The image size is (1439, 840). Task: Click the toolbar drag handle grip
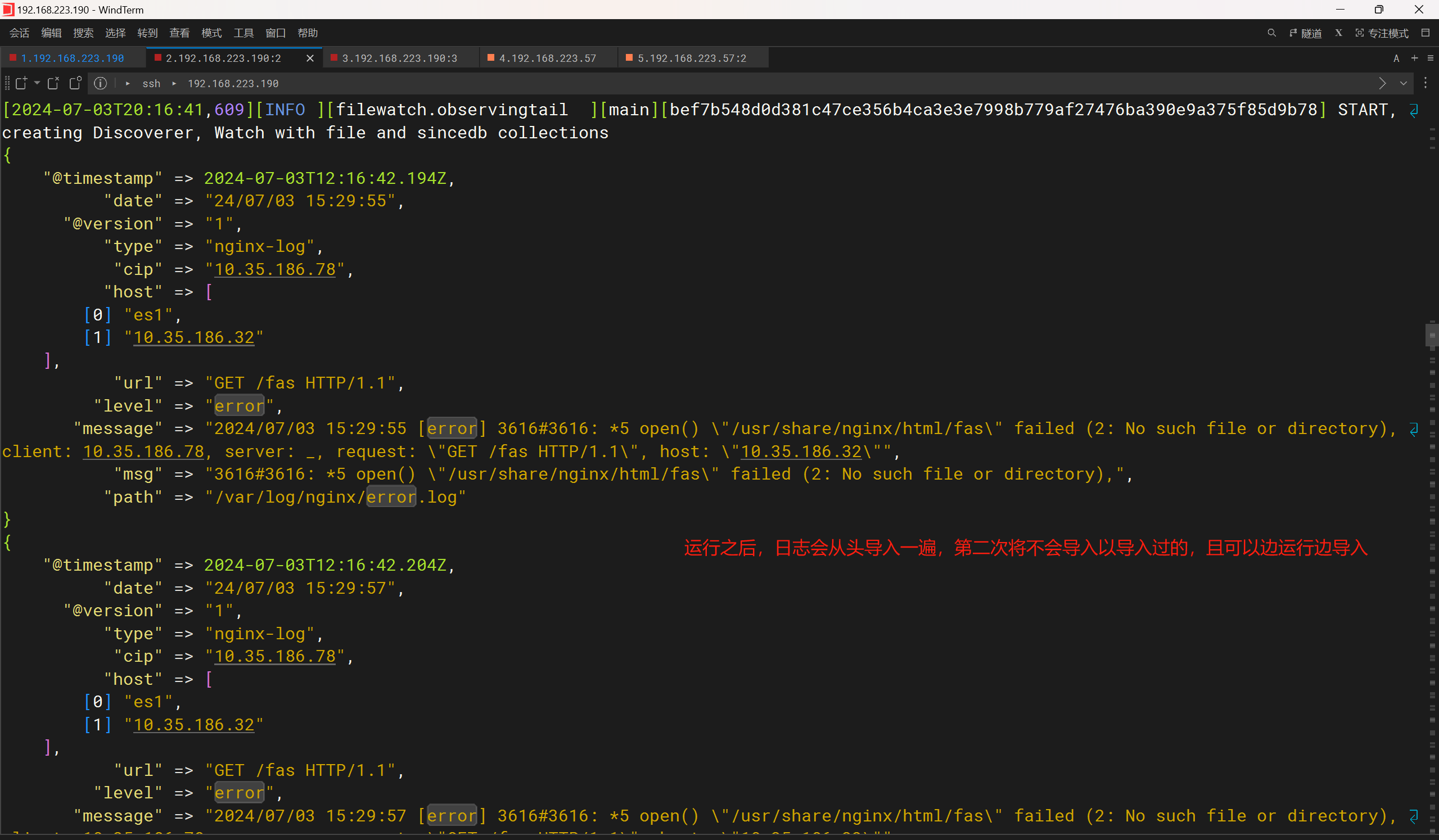coord(7,83)
